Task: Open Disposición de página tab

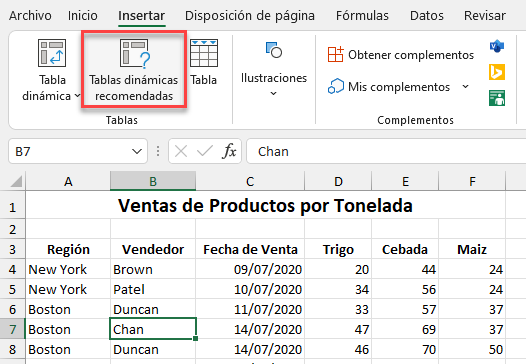Action: 250,15
